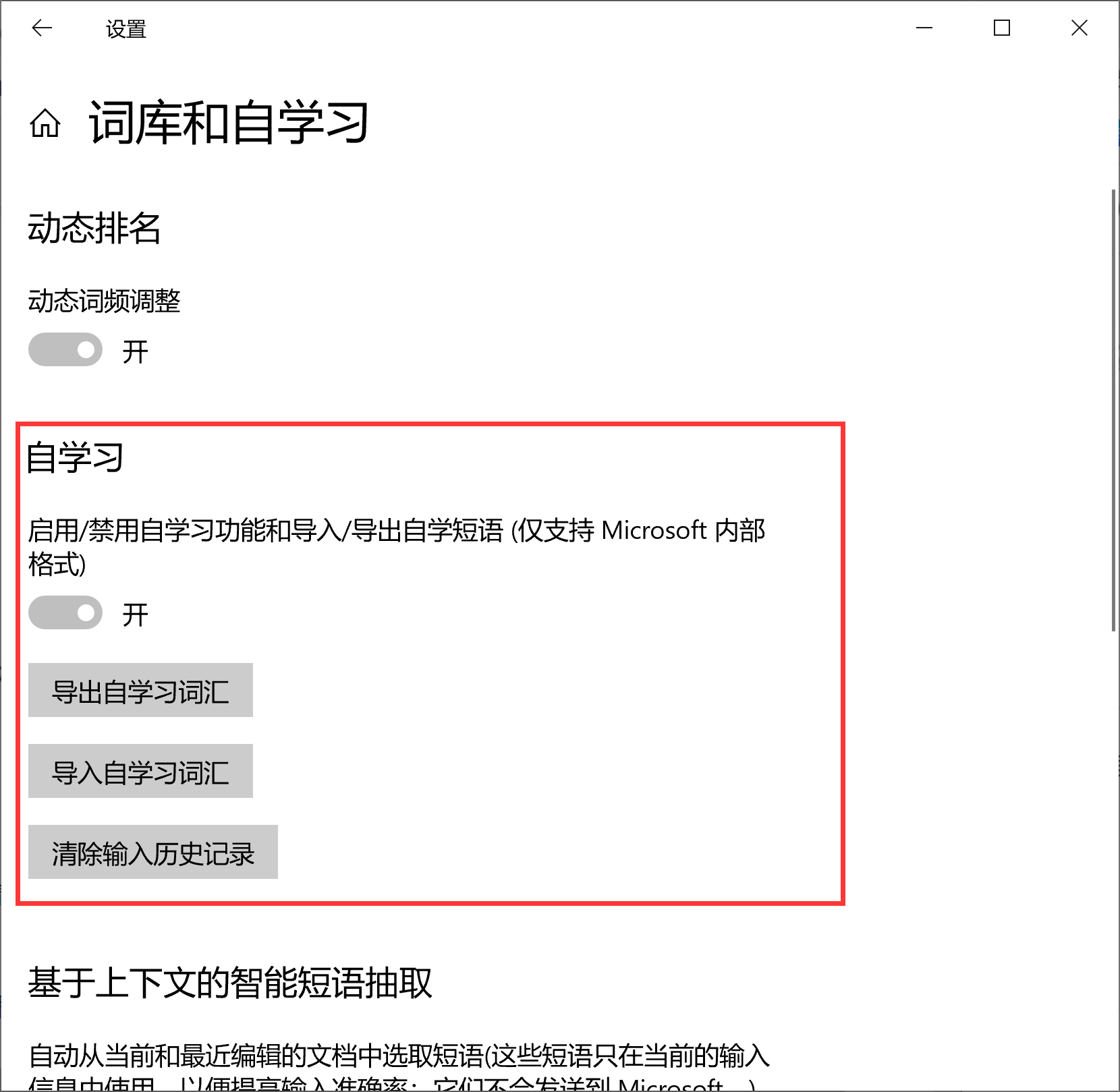This screenshot has width=1120, height=1092.
Task: Select the 动态排名 section heading
Action: pyautogui.click(x=94, y=228)
